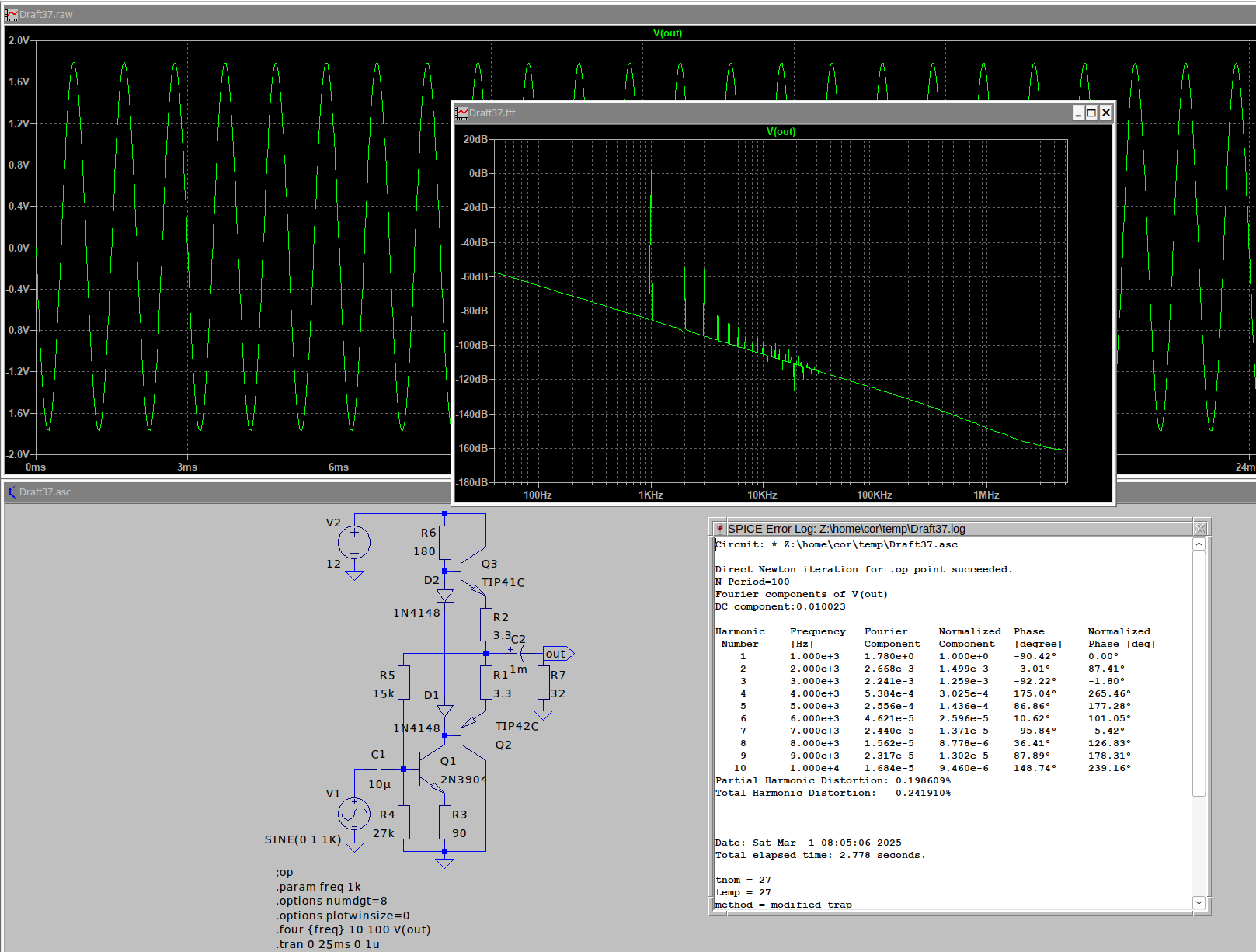This screenshot has width=1256, height=952.
Task: Click the 2.0V label on waveform axis
Action: pyautogui.click(x=19, y=40)
